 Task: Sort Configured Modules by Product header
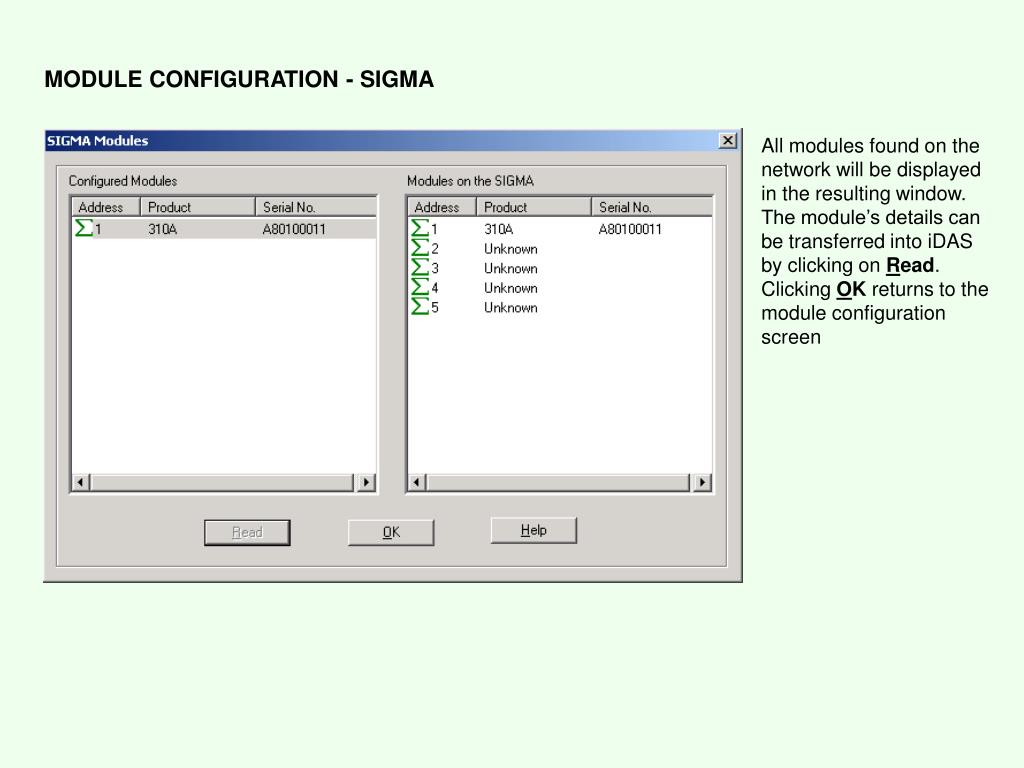tap(198, 207)
